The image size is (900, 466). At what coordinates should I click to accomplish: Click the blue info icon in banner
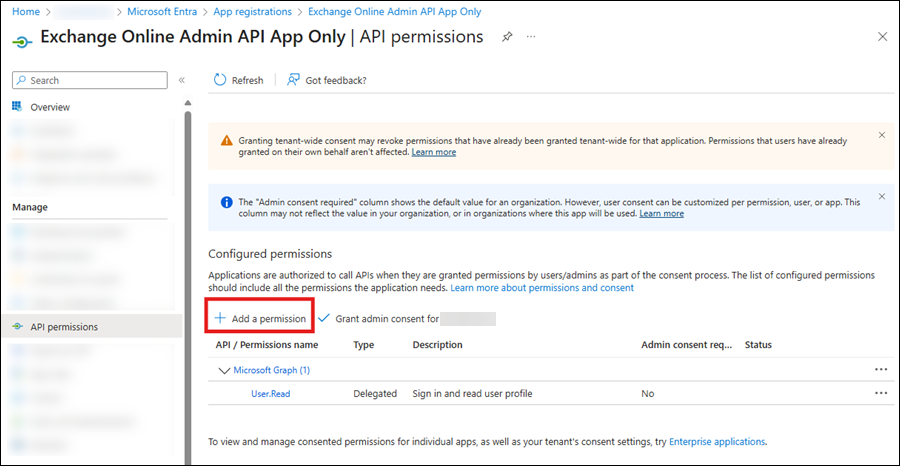227,203
